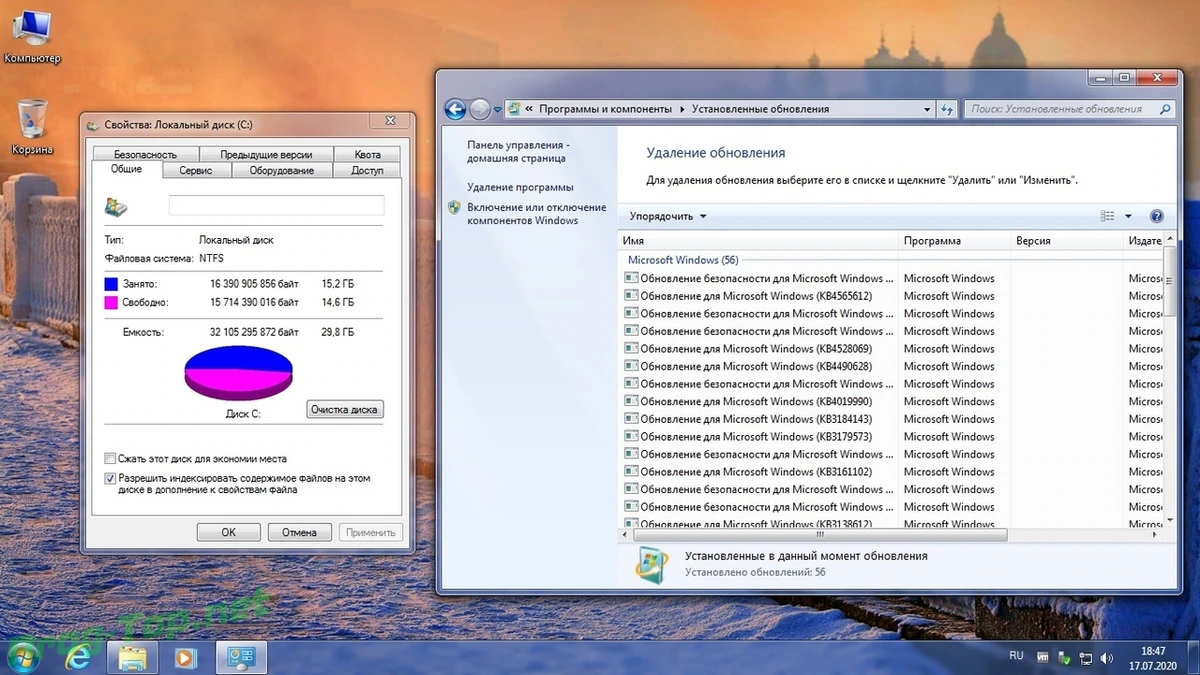Click the network tray icon

(1087, 659)
